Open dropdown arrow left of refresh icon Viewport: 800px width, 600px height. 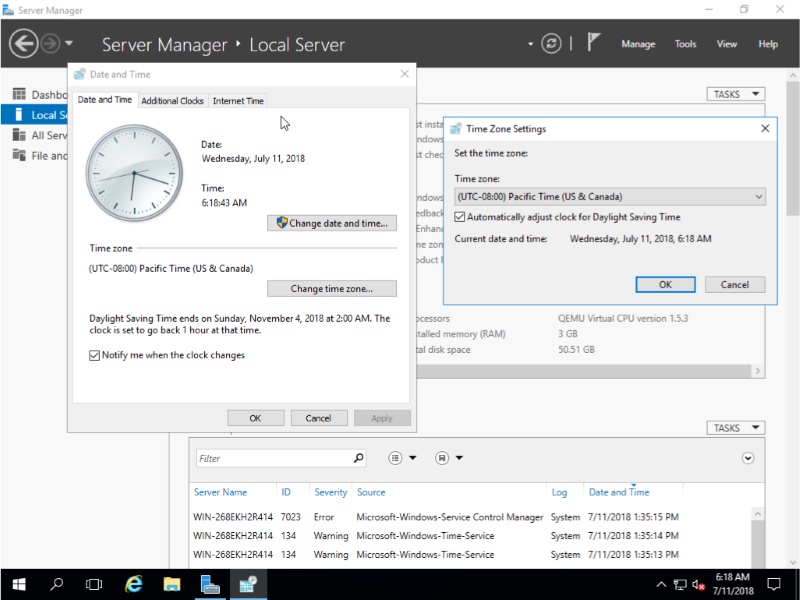point(530,44)
